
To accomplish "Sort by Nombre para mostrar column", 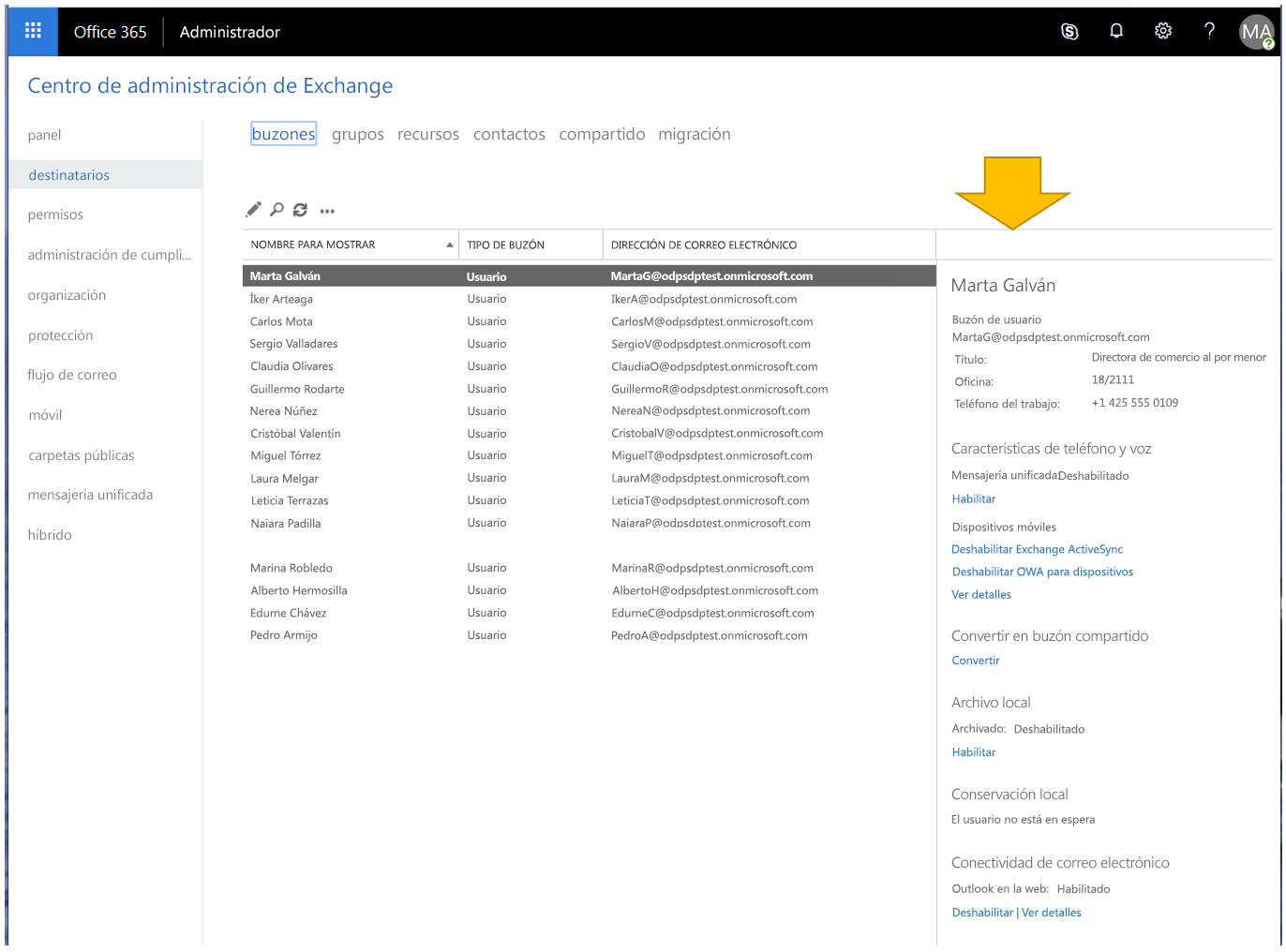I will pyautogui.click(x=313, y=245).
